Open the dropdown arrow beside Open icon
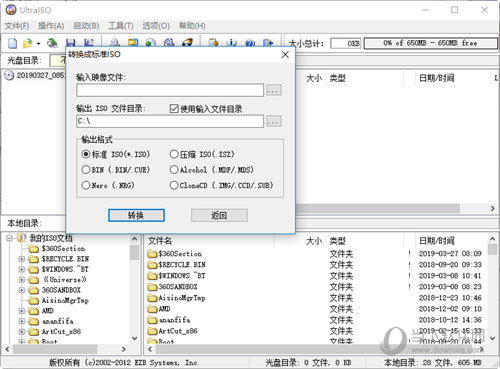500x369 pixels. click(x=39, y=43)
